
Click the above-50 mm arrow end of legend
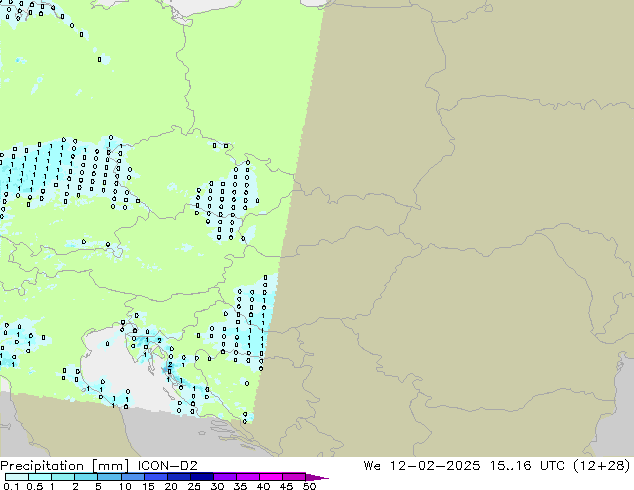(x=317, y=477)
